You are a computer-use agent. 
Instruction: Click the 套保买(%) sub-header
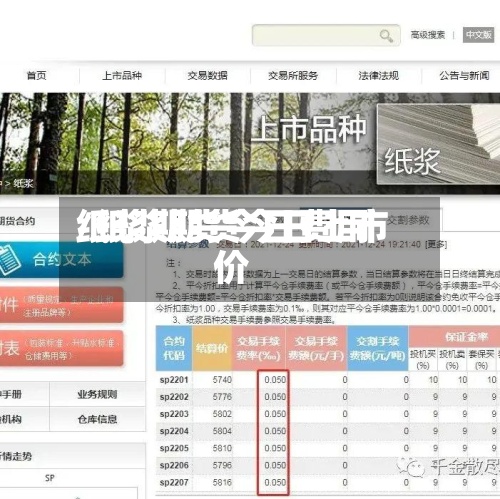(x=481, y=359)
